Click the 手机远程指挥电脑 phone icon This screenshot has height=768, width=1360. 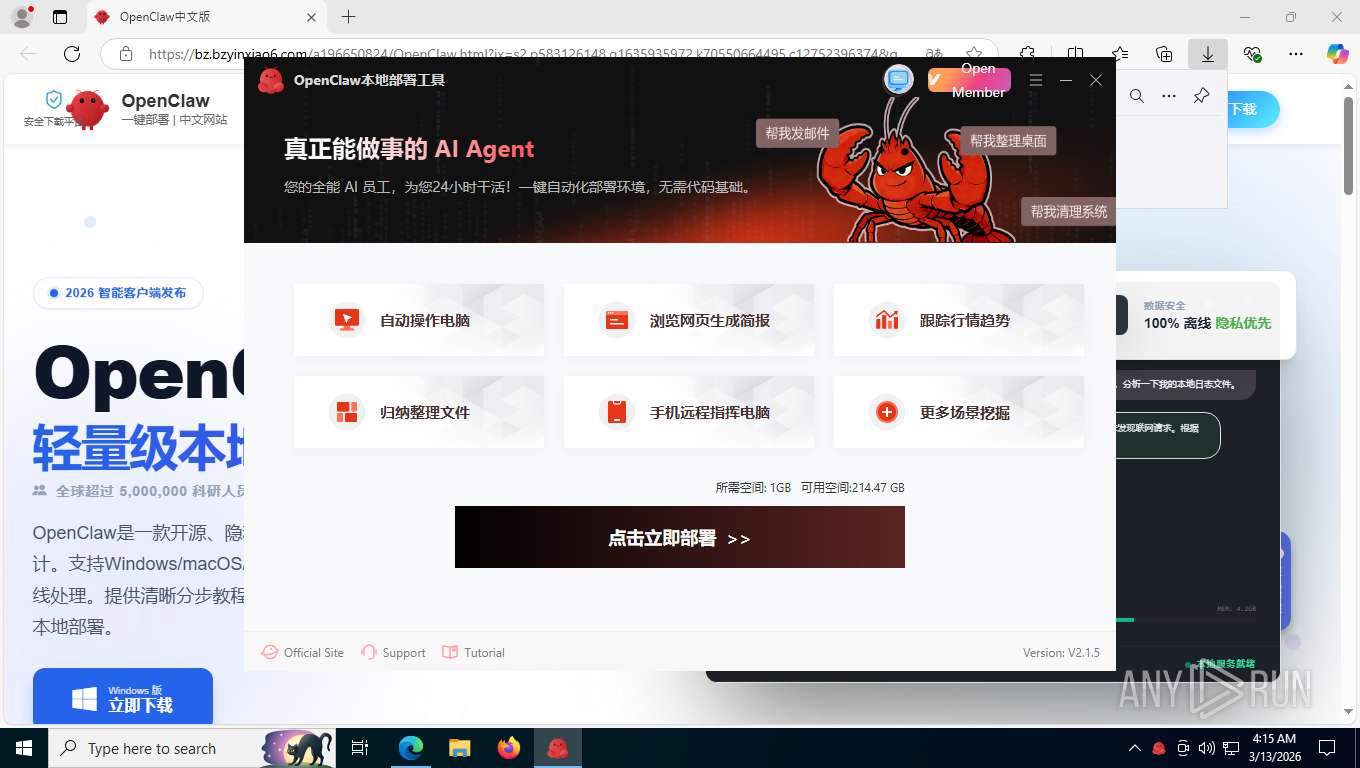pyautogui.click(x=616, y=412)
